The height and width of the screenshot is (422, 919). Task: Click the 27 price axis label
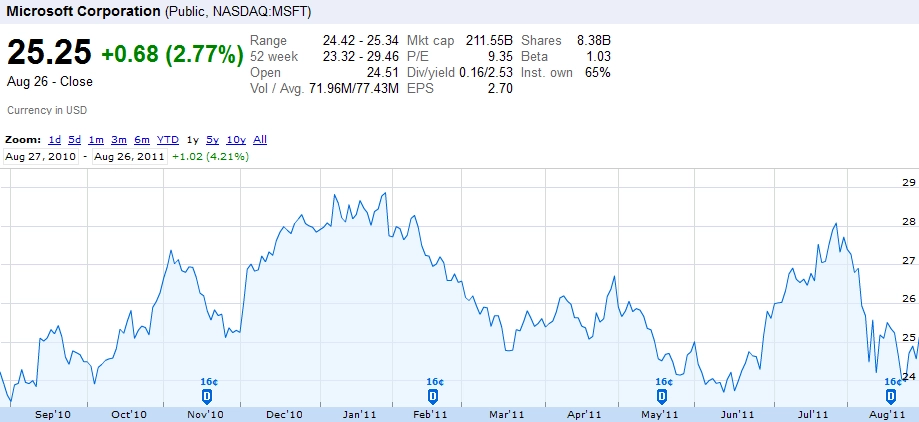tap(909, 260)
